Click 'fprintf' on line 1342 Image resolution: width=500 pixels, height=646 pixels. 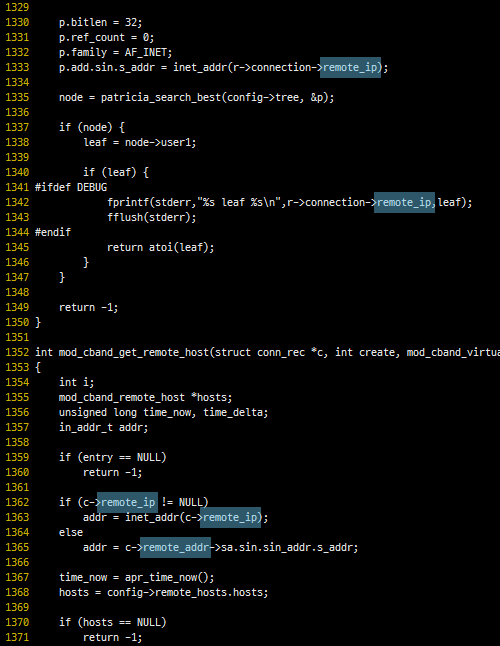click(x=128, y=202)
